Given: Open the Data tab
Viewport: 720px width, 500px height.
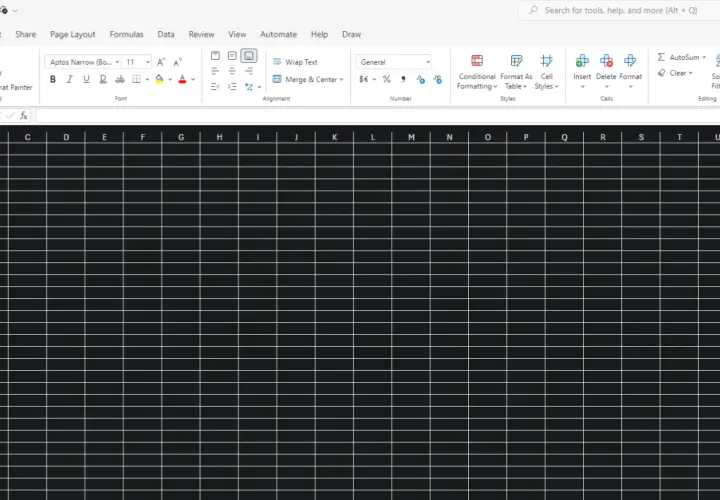Looking at the screenshot, I should point(166,34).
